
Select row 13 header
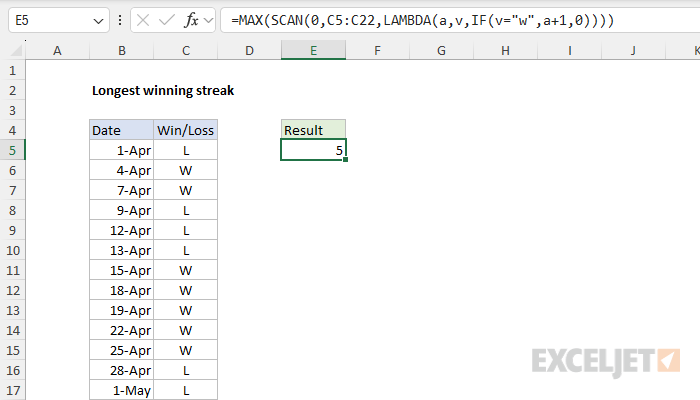point(12,310)
